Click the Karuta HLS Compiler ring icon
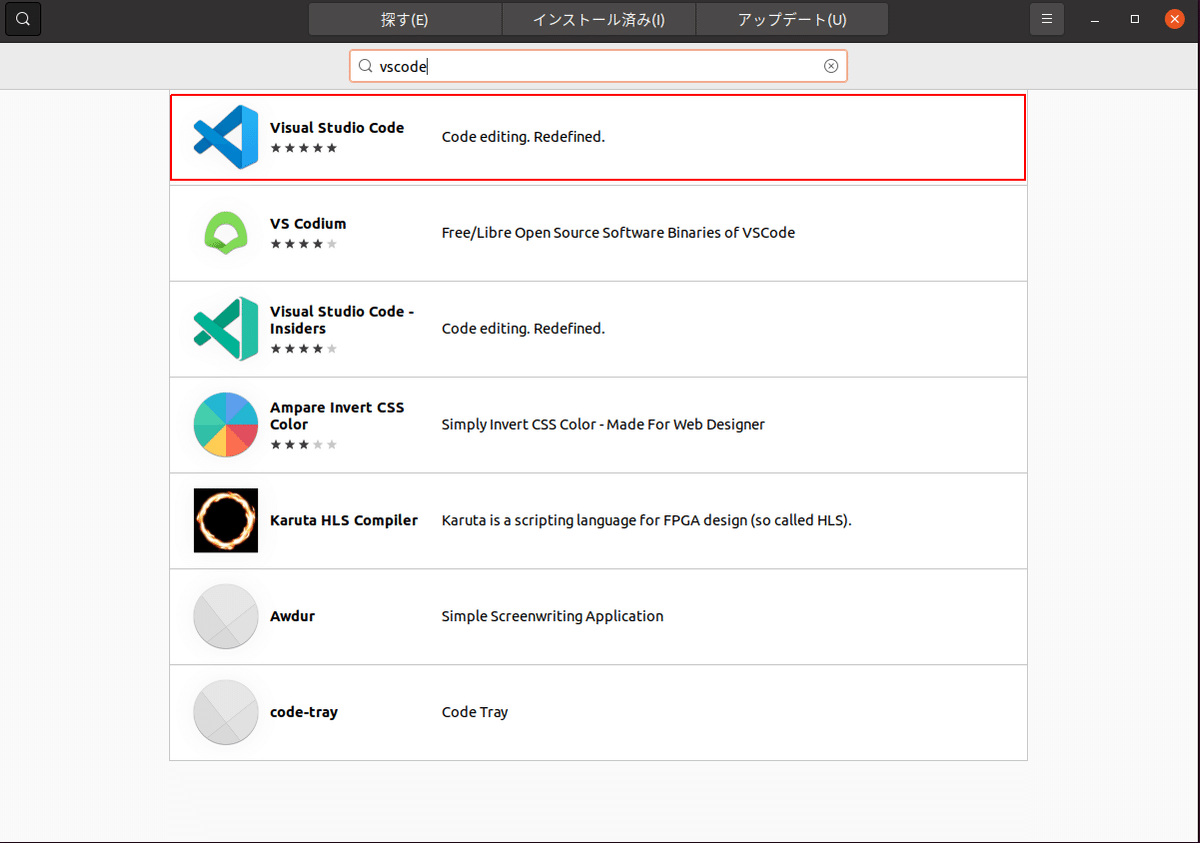Viewport: 1200px width, 843px height. pos(226,520)
